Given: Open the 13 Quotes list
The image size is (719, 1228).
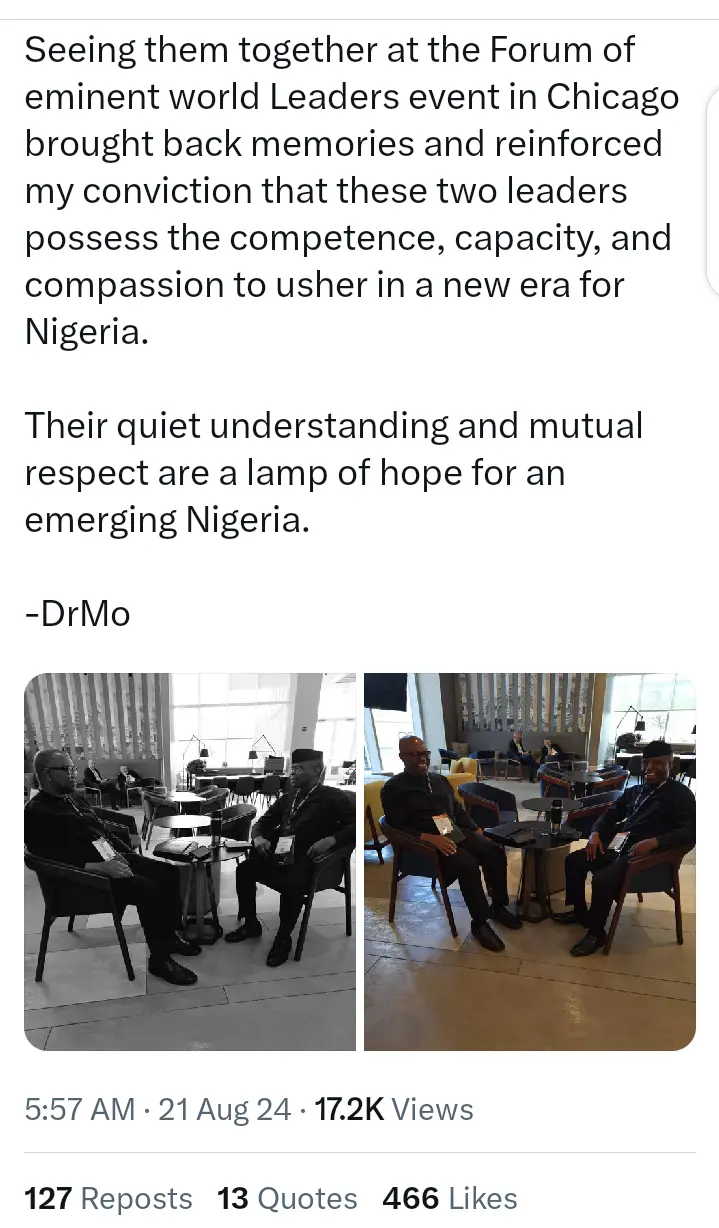Looking at the screenshot, I should [287, 1198].
